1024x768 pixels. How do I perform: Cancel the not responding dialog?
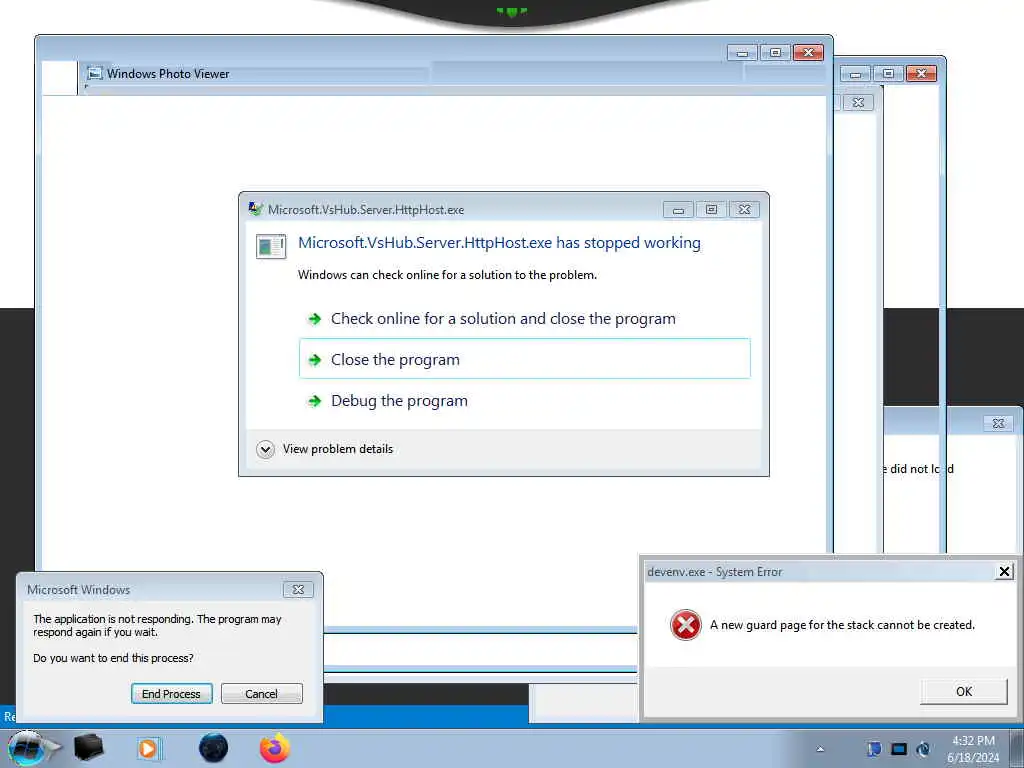(261, 694)
